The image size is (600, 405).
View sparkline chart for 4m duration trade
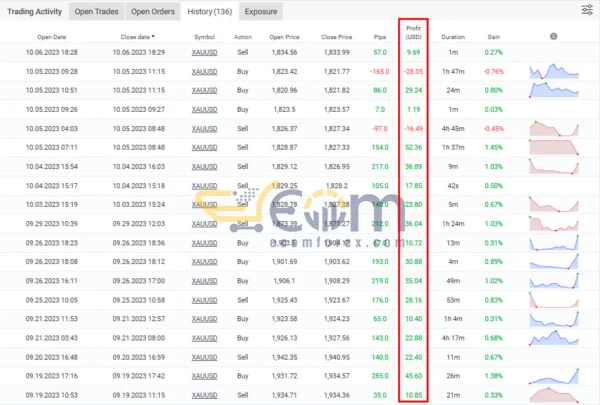[554, 261]
